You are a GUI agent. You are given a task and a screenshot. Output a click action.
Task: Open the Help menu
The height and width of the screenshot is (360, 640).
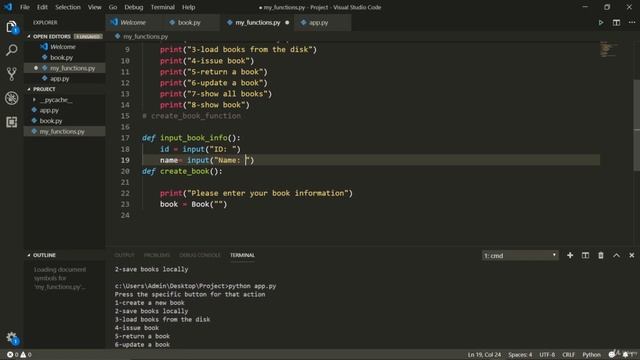tap(188, 7)
